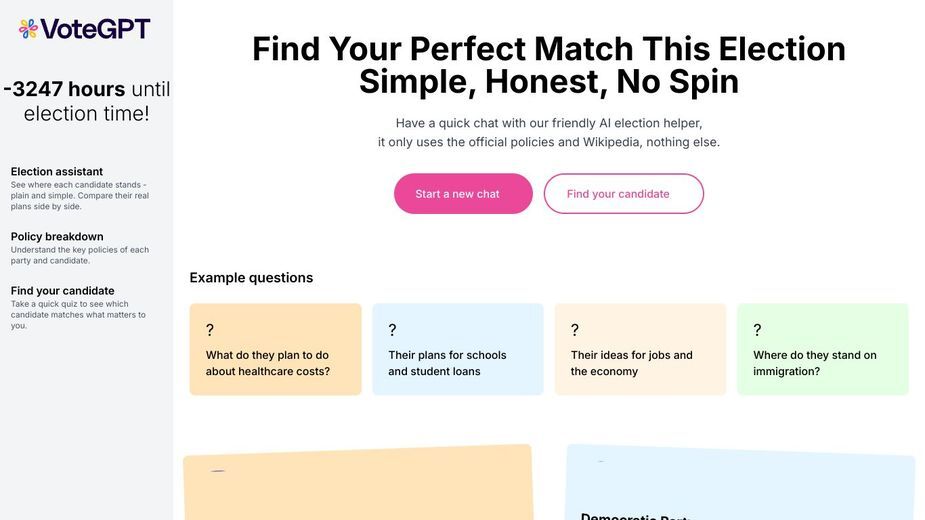Click the Example questions heading
The image size is (925, 520).
tap(251, 278)
